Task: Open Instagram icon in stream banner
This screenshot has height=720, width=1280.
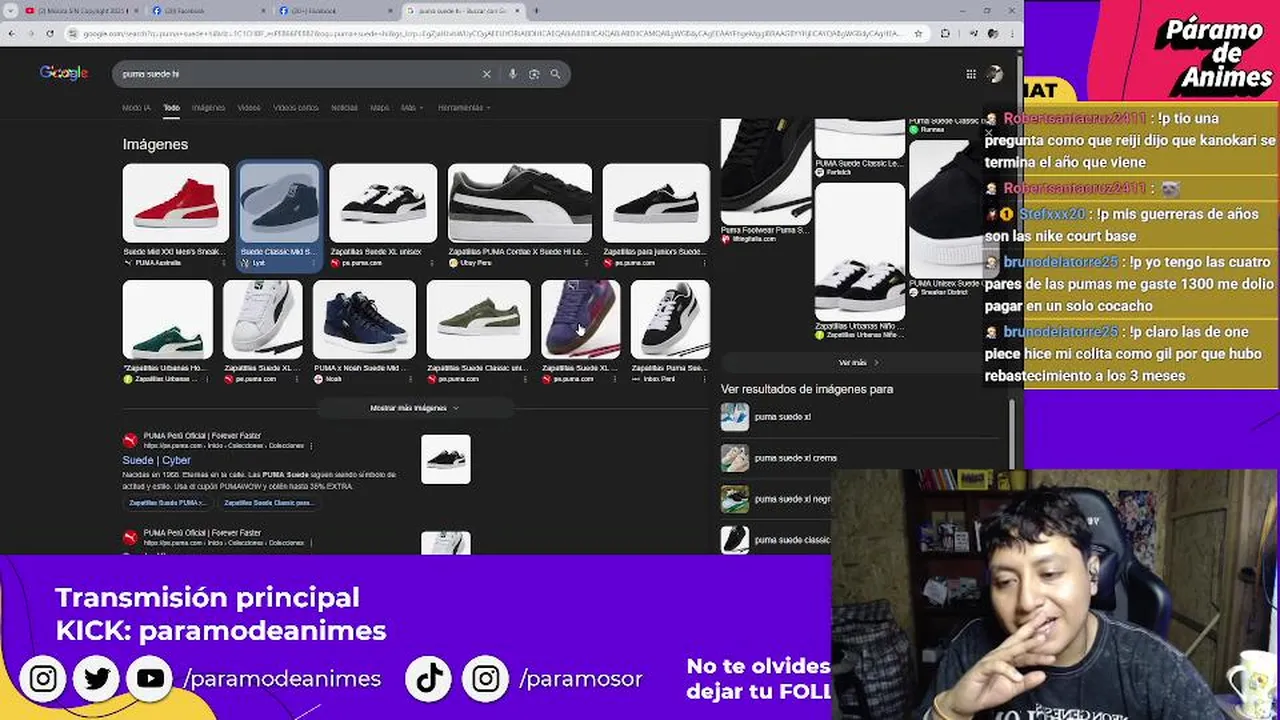Action: click(43, 679)
